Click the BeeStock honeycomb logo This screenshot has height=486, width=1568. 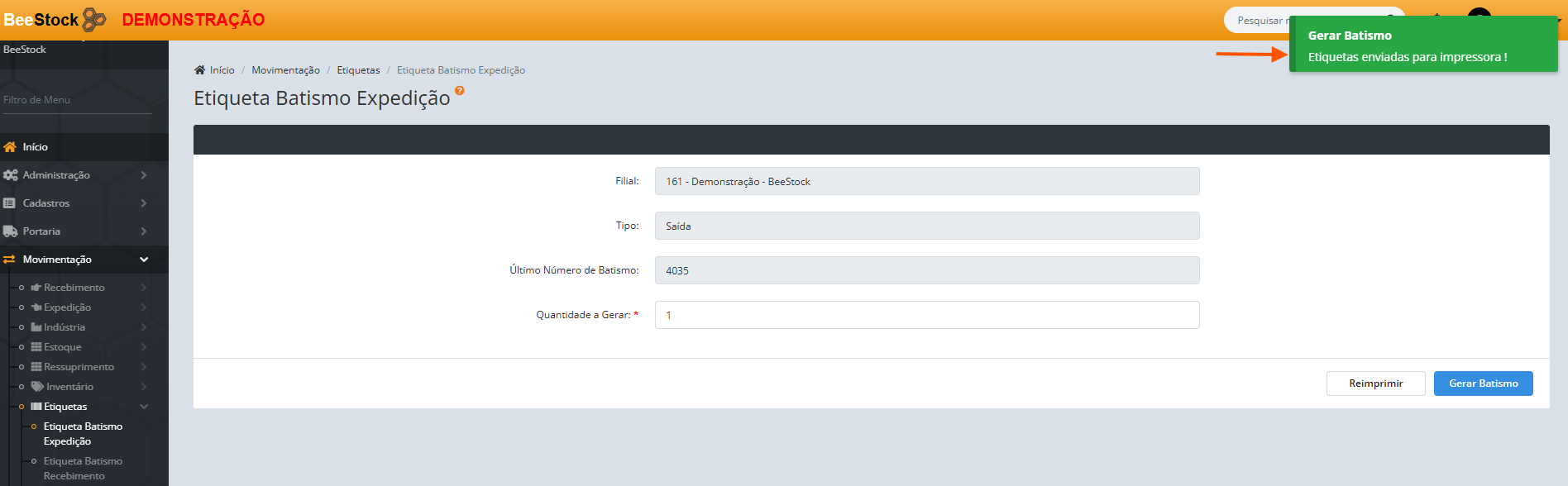tap(94, 19)
